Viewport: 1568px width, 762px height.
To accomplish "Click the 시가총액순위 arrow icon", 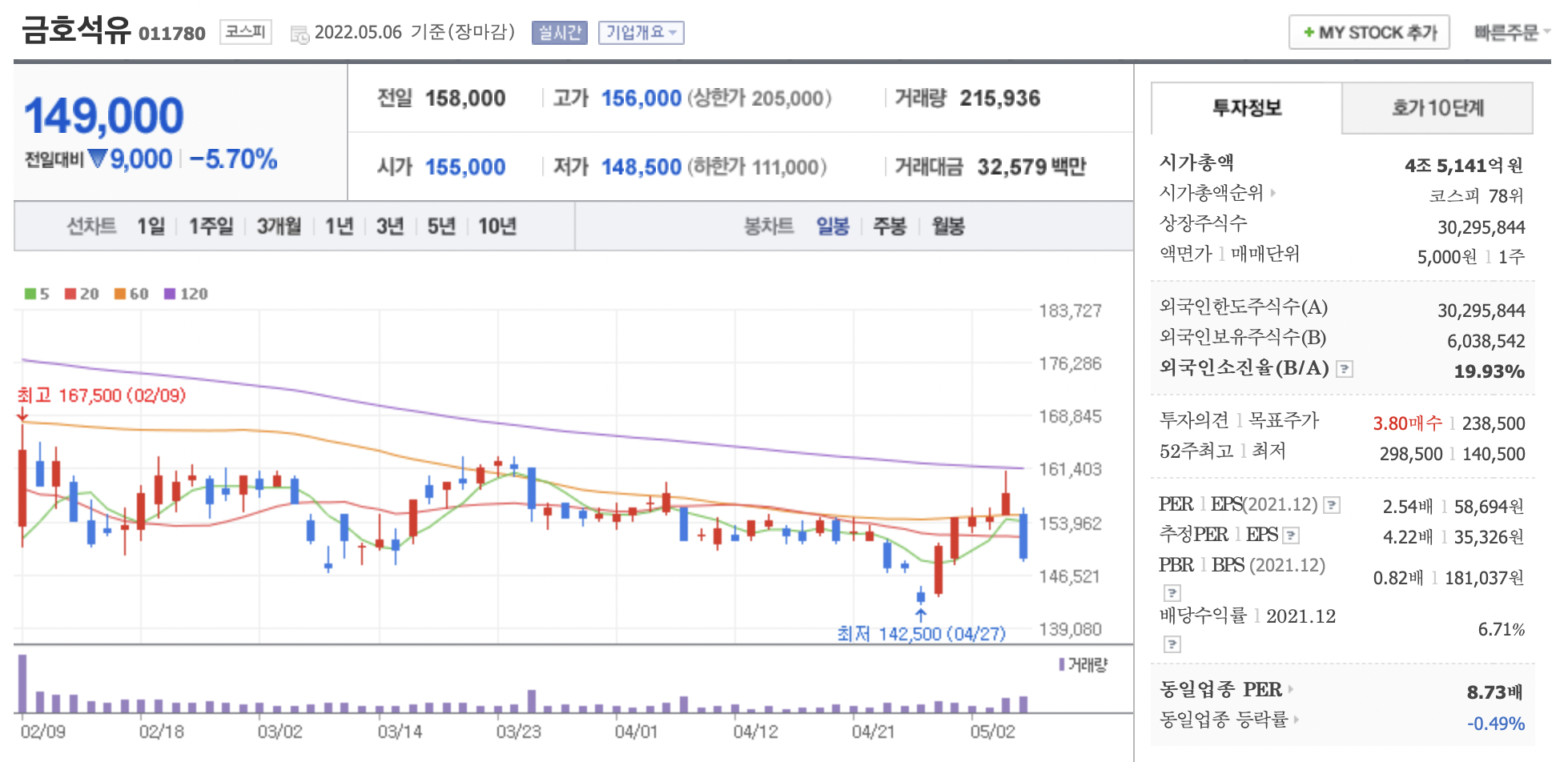I will [1272, 193].
